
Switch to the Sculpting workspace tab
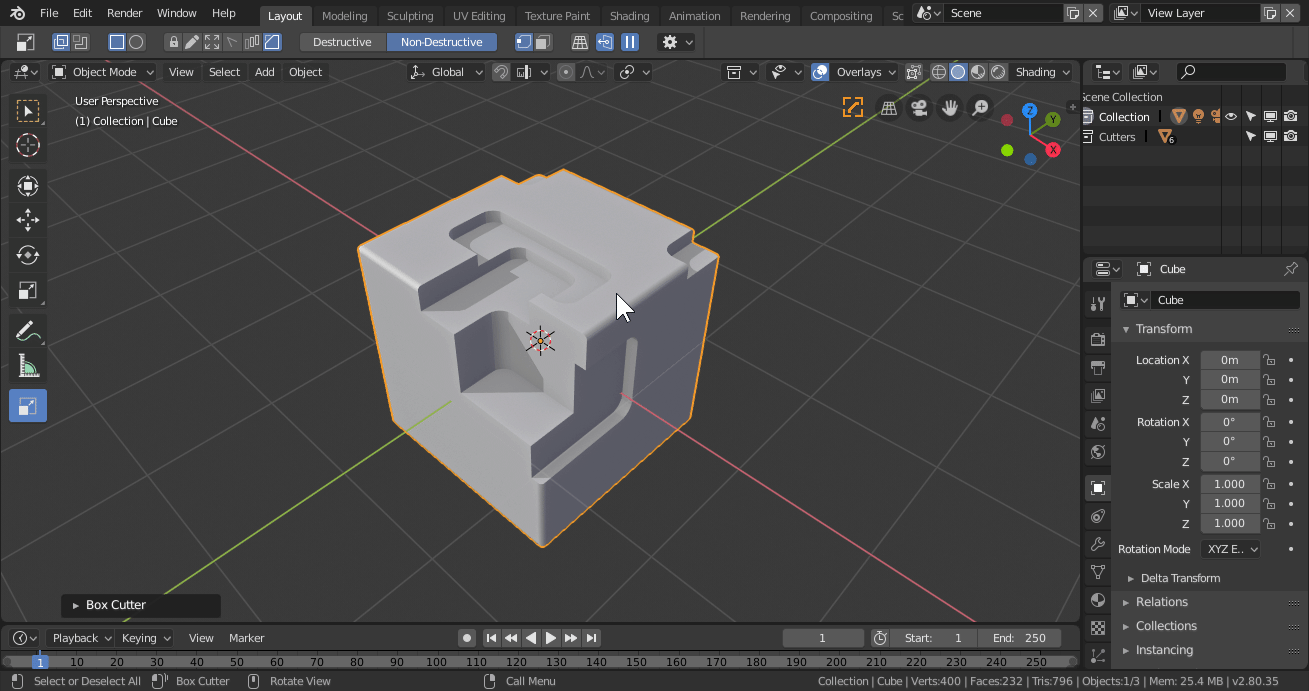pyautogui.click(x=410, y=16)
